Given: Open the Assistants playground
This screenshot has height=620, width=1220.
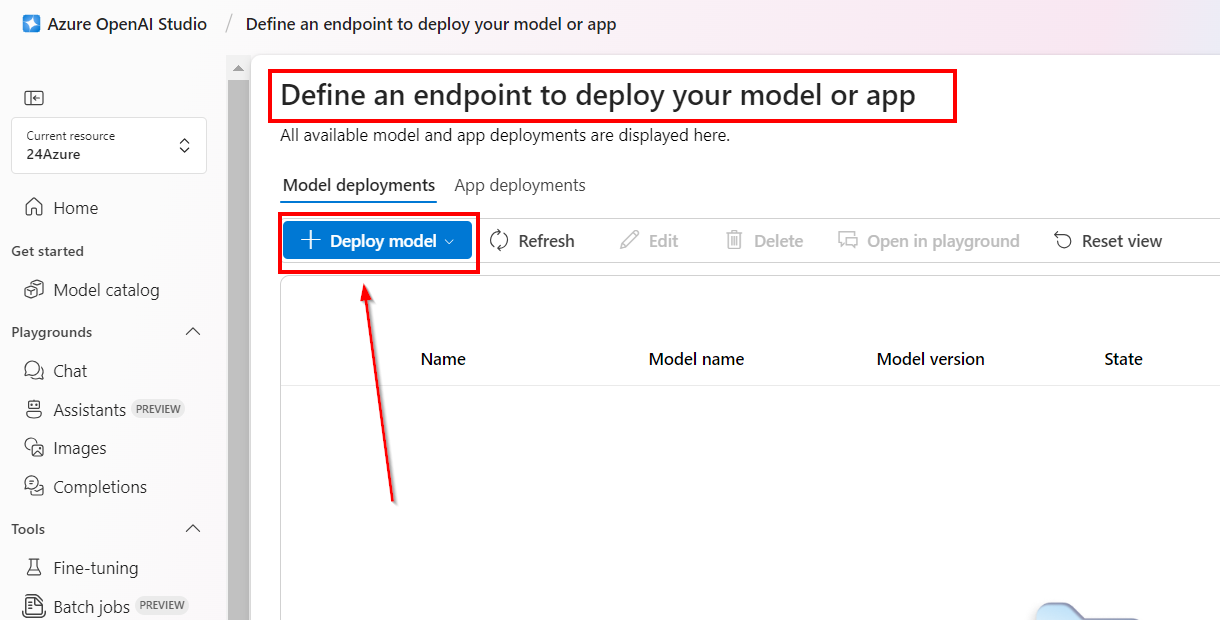Looking at the screenshot, I should [x=89, y=410].
